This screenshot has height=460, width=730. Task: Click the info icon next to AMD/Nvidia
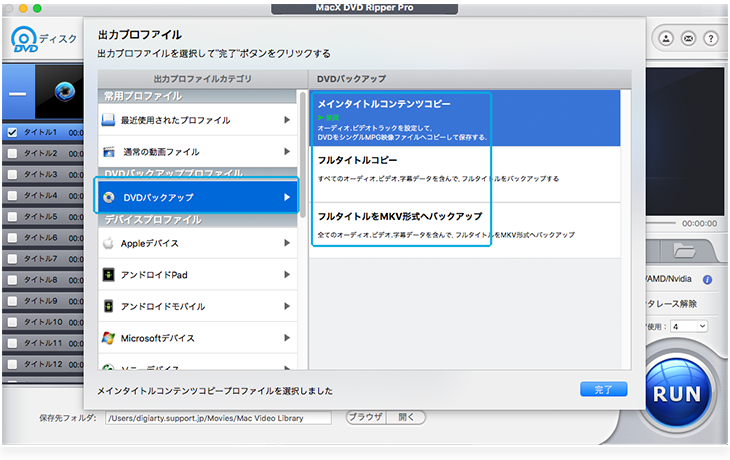pyautogui.click(x=707, y=280)
